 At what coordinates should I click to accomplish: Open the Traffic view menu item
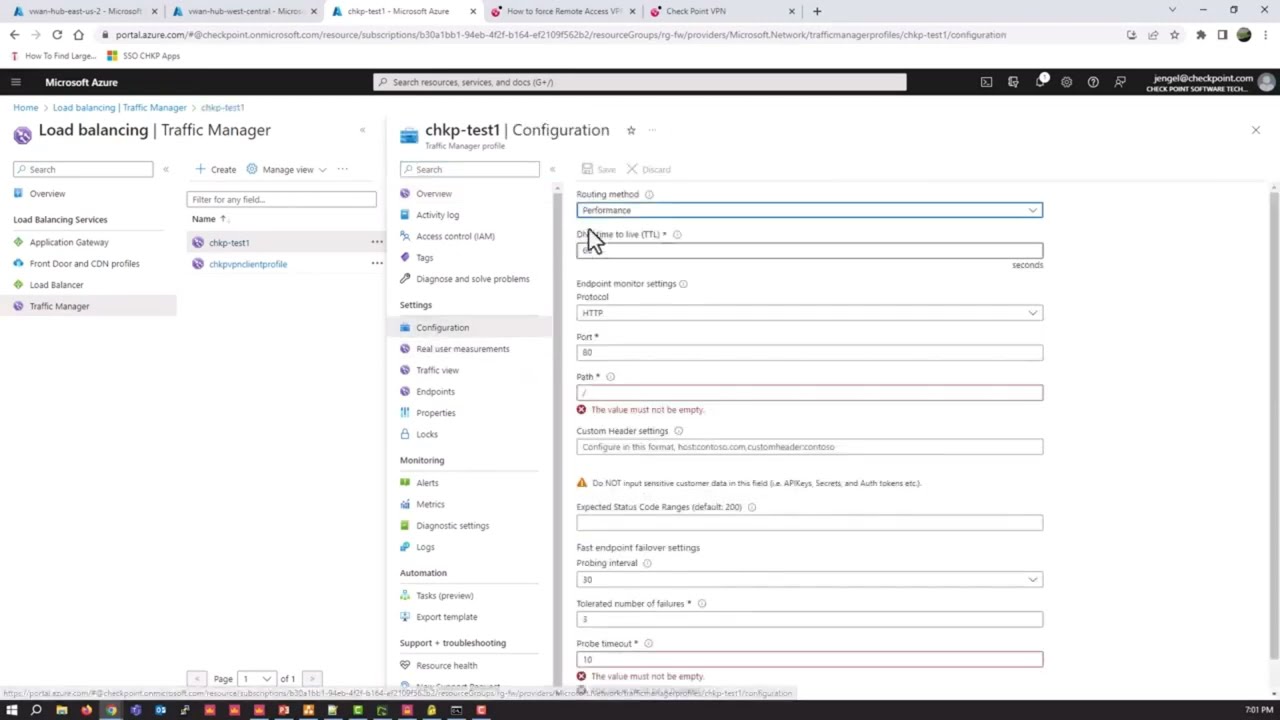(437, 370)
